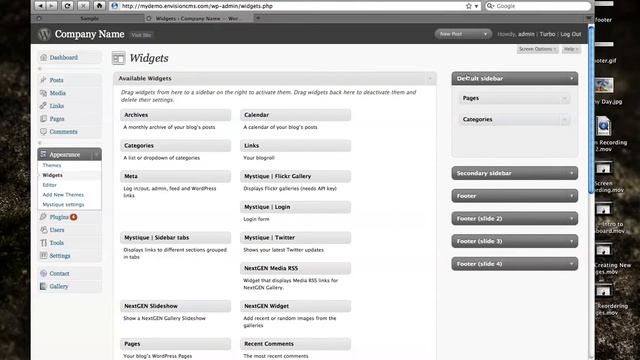This screenshot has height=360, width=640.
Task: Open Dashboard via its house icon
Action: (44, 58)
